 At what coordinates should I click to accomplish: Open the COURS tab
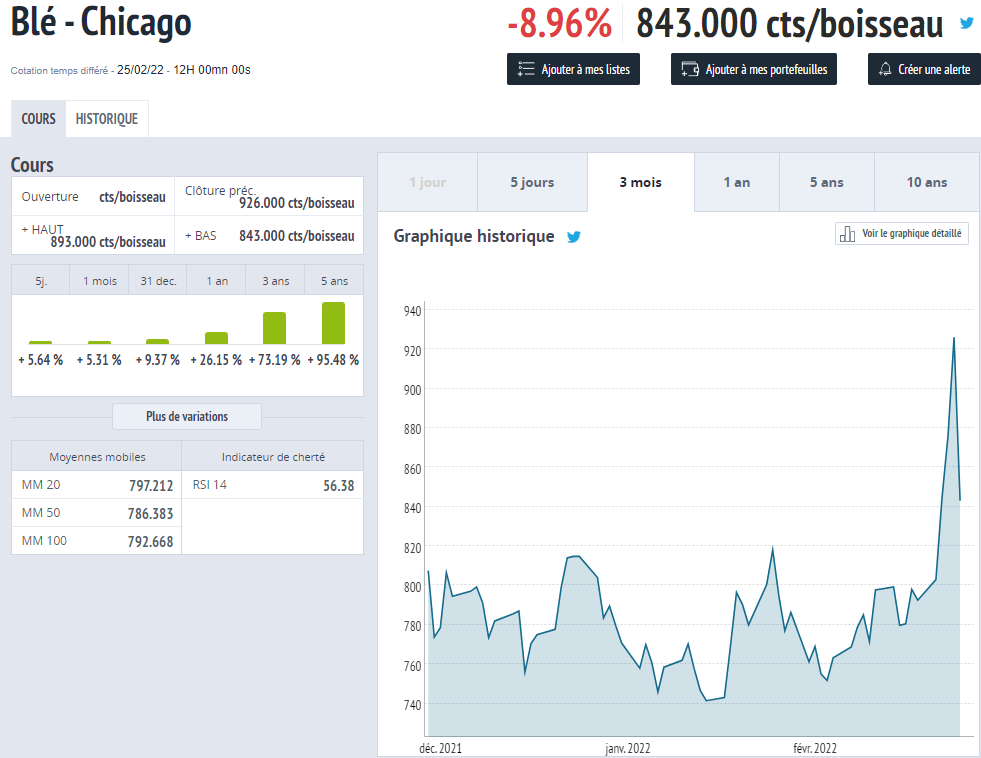coord(38,119)
